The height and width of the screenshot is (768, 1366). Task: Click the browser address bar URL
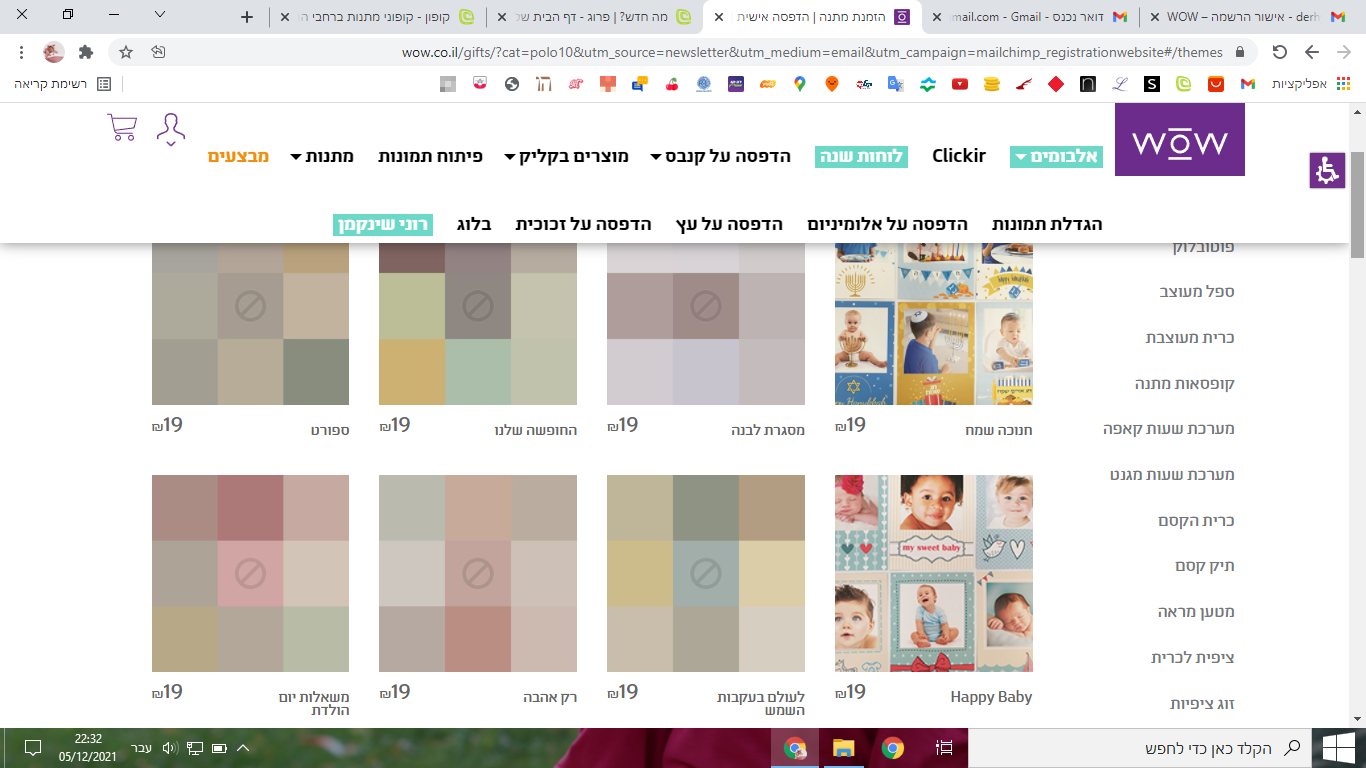812,52
